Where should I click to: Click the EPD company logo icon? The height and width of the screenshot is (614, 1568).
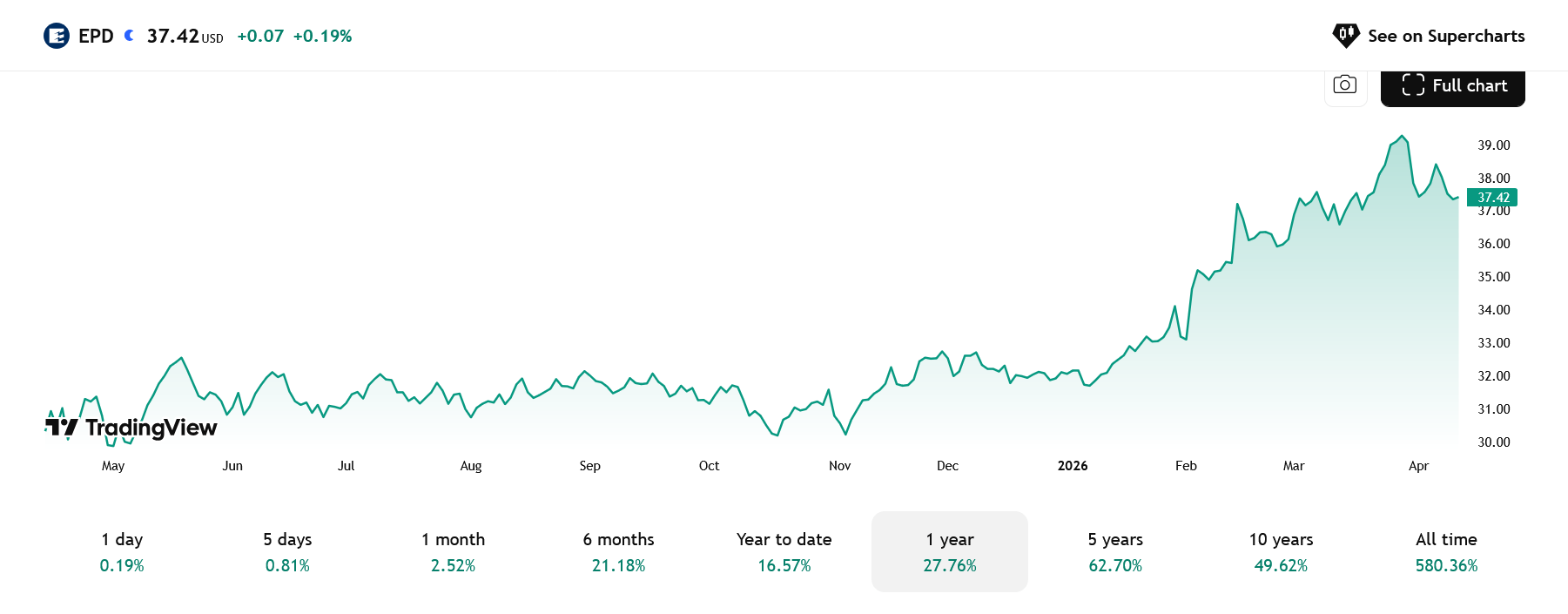click(x=57, y=36)
